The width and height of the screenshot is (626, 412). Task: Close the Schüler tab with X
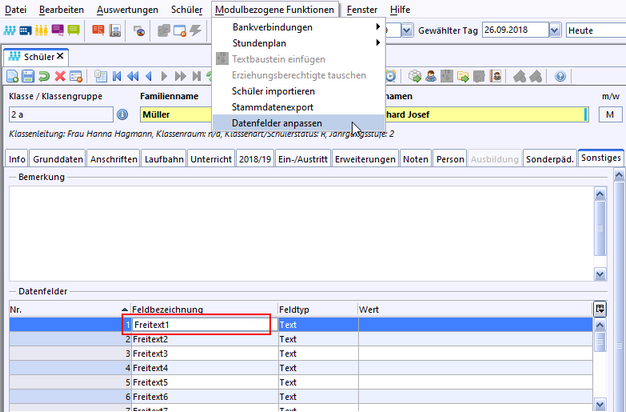click(x=60, y=56)
